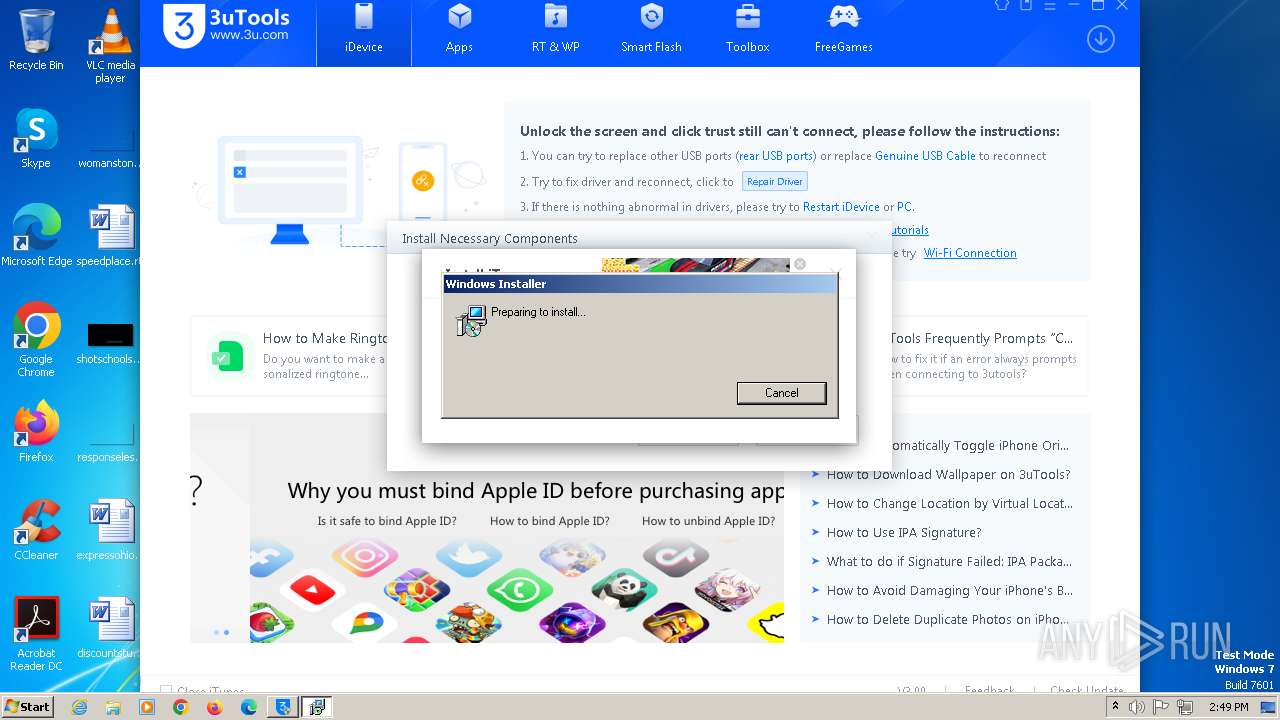Viewport: 1280px width, 720px height.
Task: Click the ad banner above Windows Installer
Action: [x=695, y=265]
